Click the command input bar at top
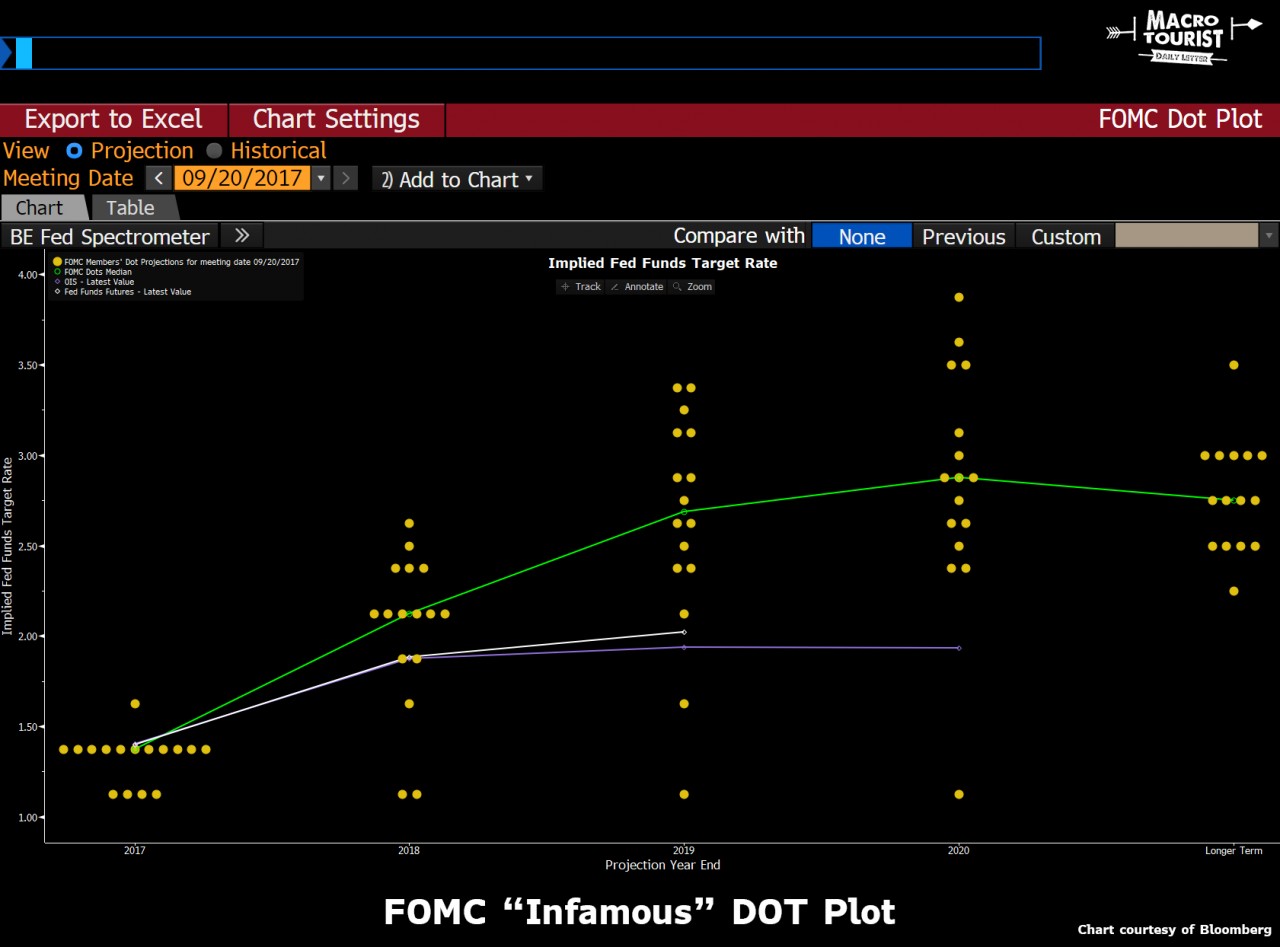This screenshot has height=947, width=1280. click(530, 53)
